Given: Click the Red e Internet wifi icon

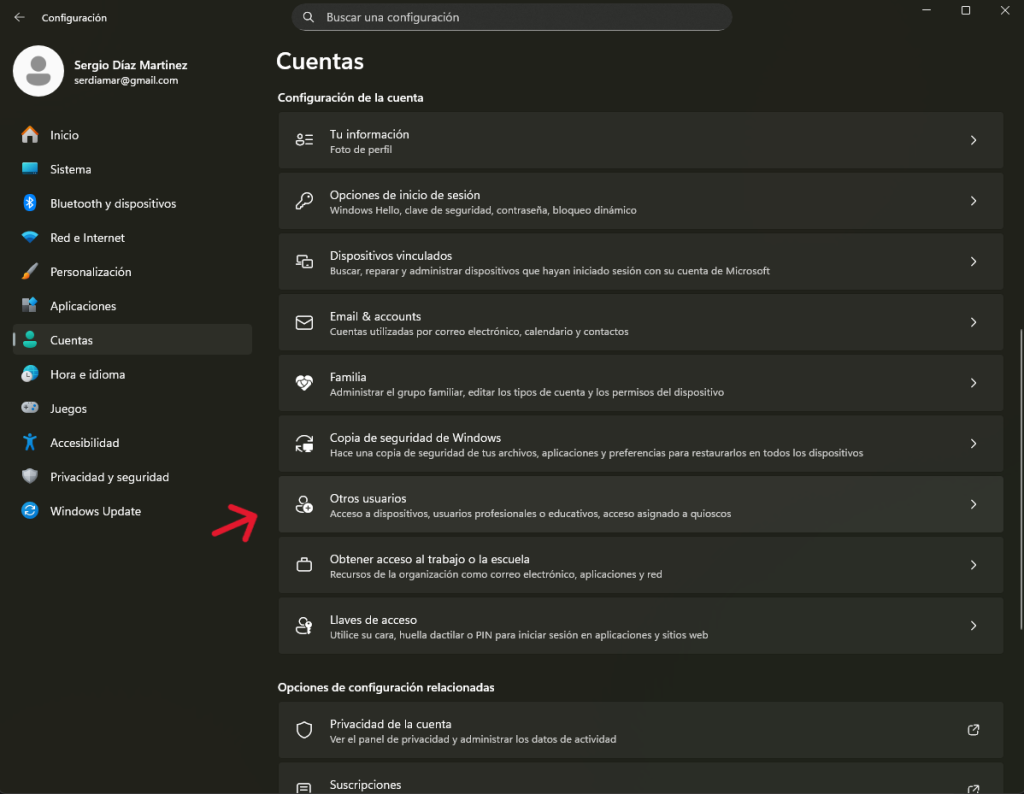Looking at the screenshot, I should click(30, 238).
